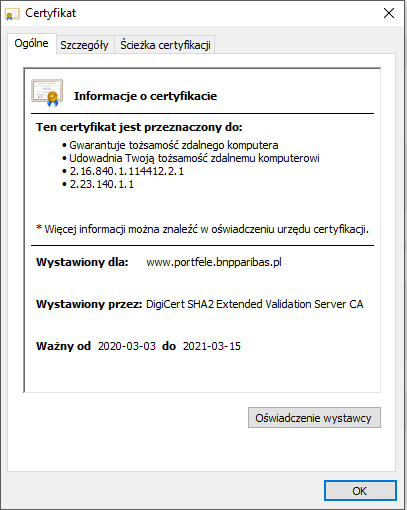The image size is (407, 510).
Task: Open the Szczegóły tab
Action: (84, 45)
